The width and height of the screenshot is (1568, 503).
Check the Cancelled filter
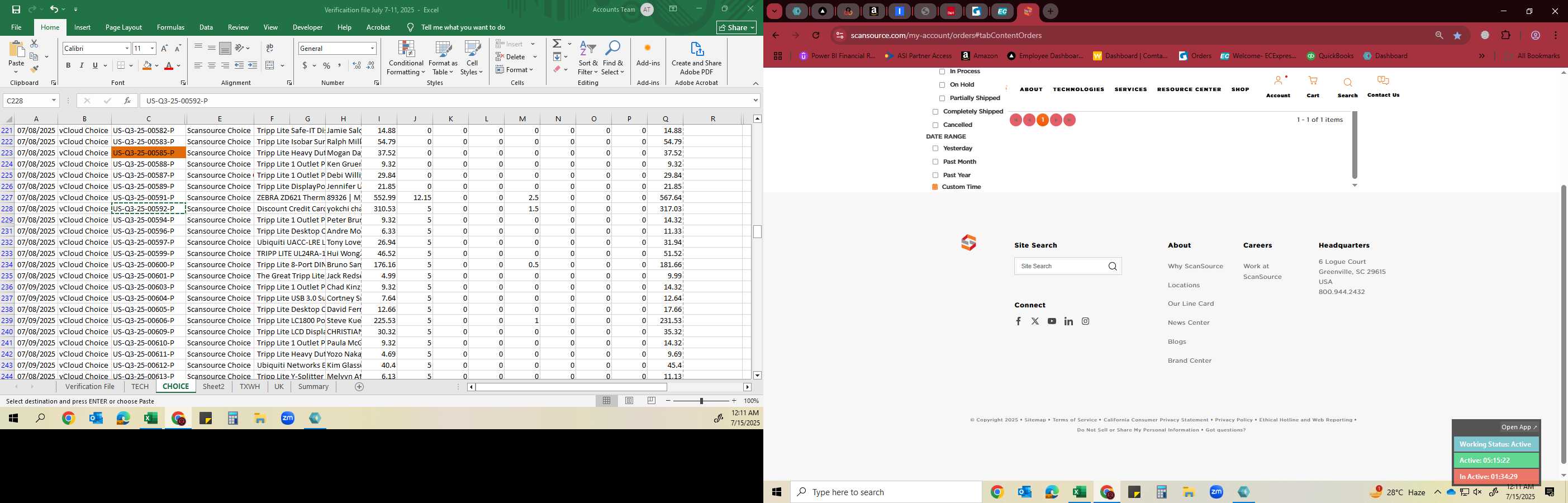click(x=935, y=125)
